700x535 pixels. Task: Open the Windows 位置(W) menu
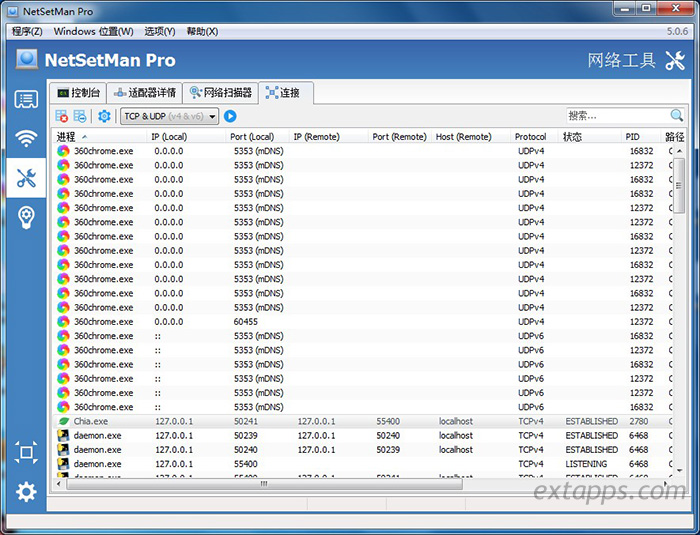click(93, 31)
